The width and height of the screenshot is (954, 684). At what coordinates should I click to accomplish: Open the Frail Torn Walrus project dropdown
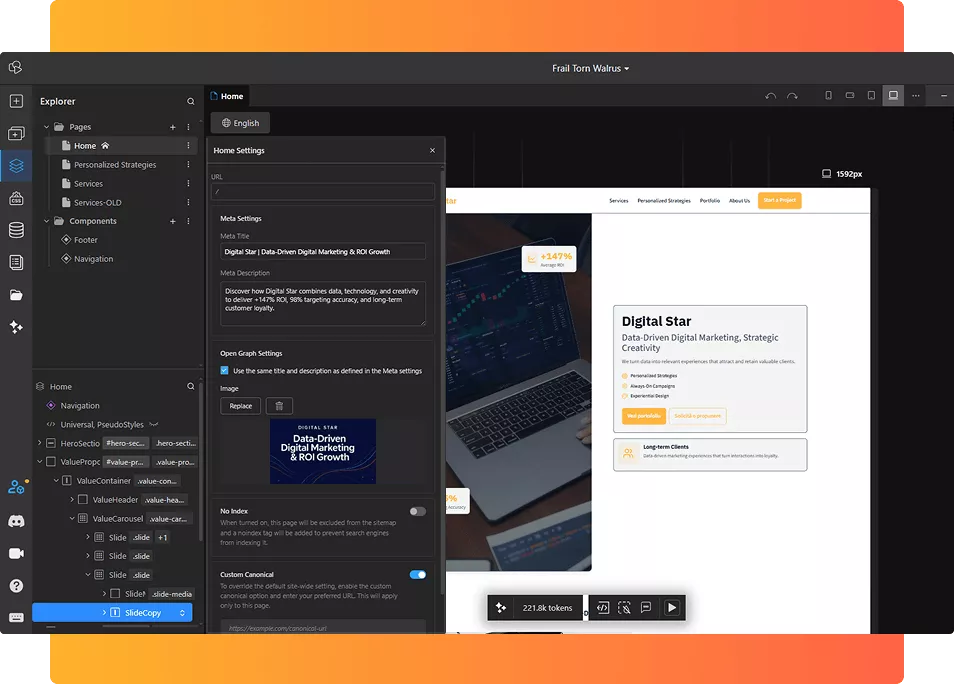coord(590,69)
